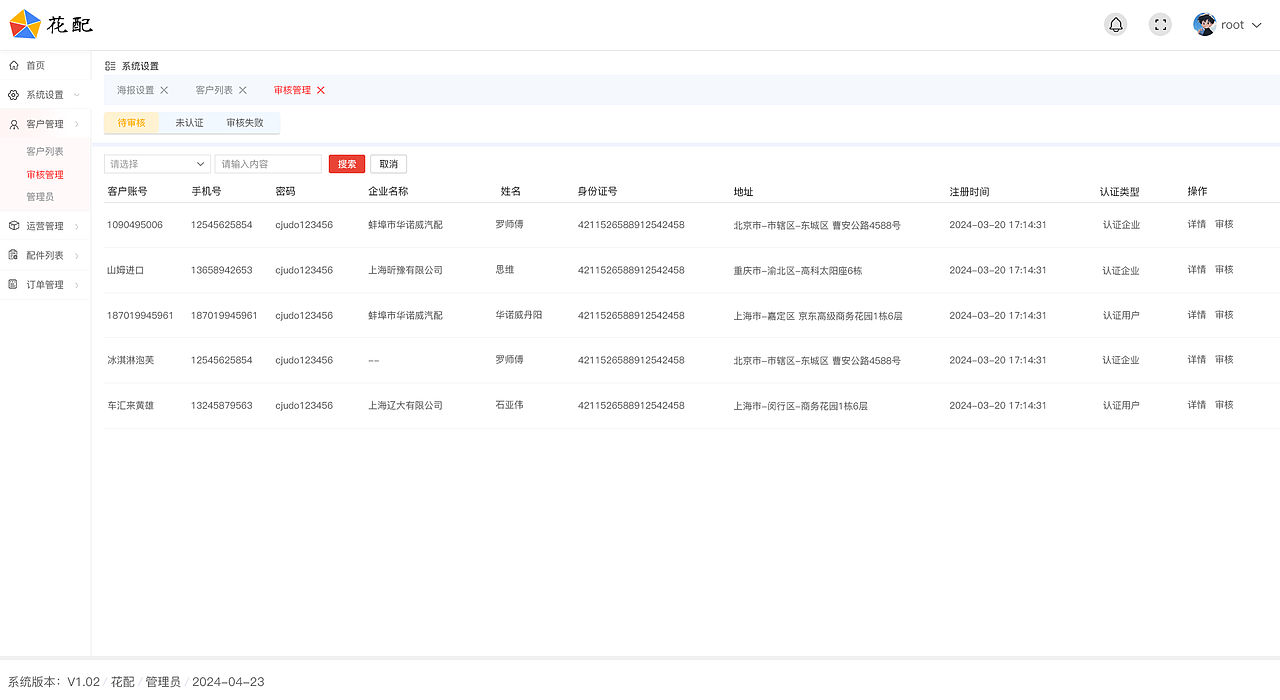Screen dimensions: 1280x700
Task: Open 管理员 in the sidebar submenu
Action: (x=40, y=197)
